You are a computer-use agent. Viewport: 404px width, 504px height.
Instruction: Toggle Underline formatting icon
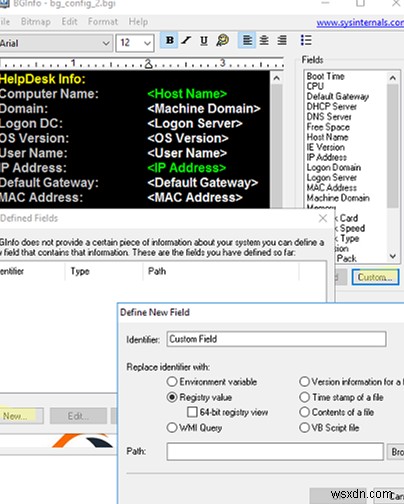pyautogui.click(x=204, y=41)
